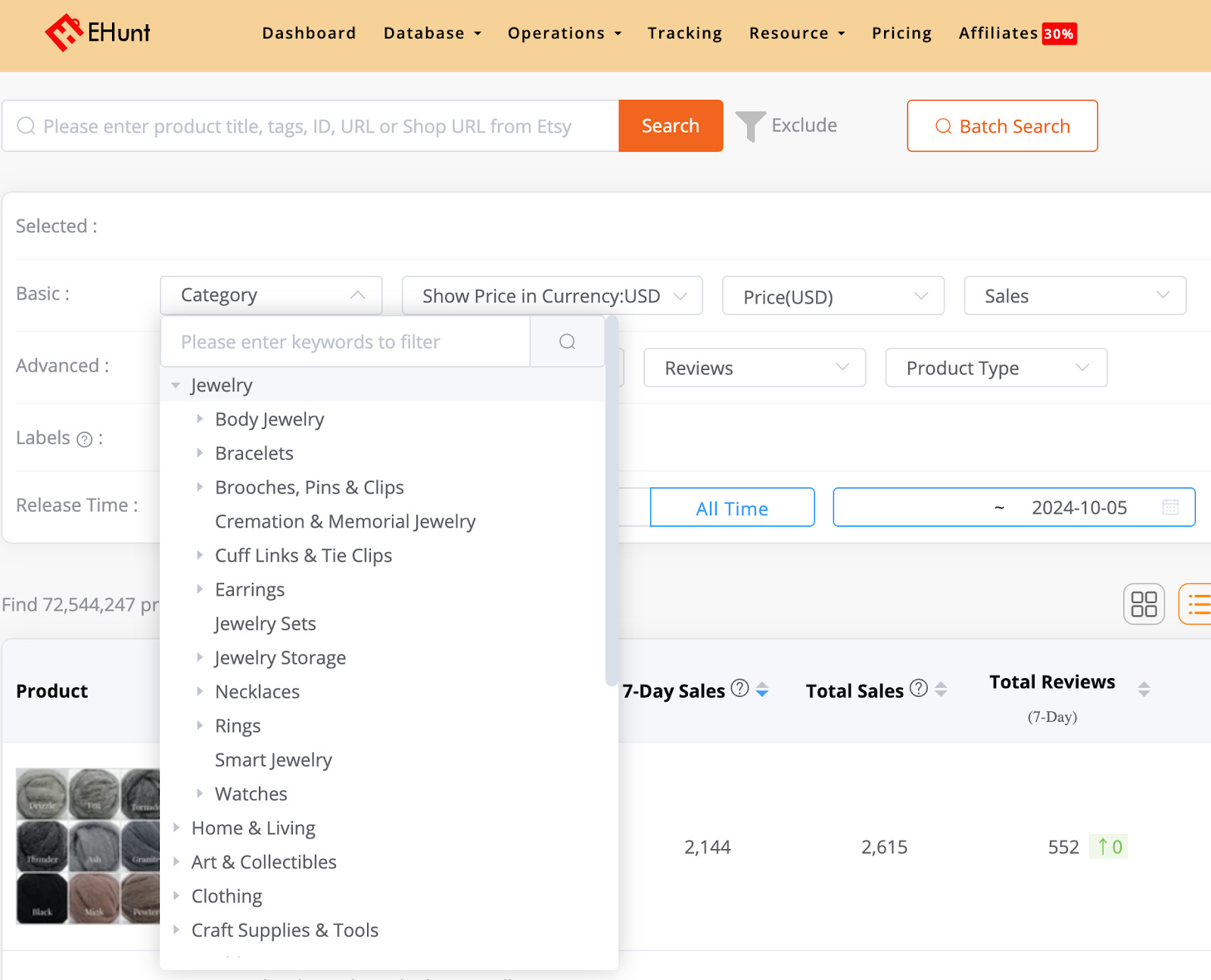Click the 2,144 seven-day sales value

[x=707, y=847]
